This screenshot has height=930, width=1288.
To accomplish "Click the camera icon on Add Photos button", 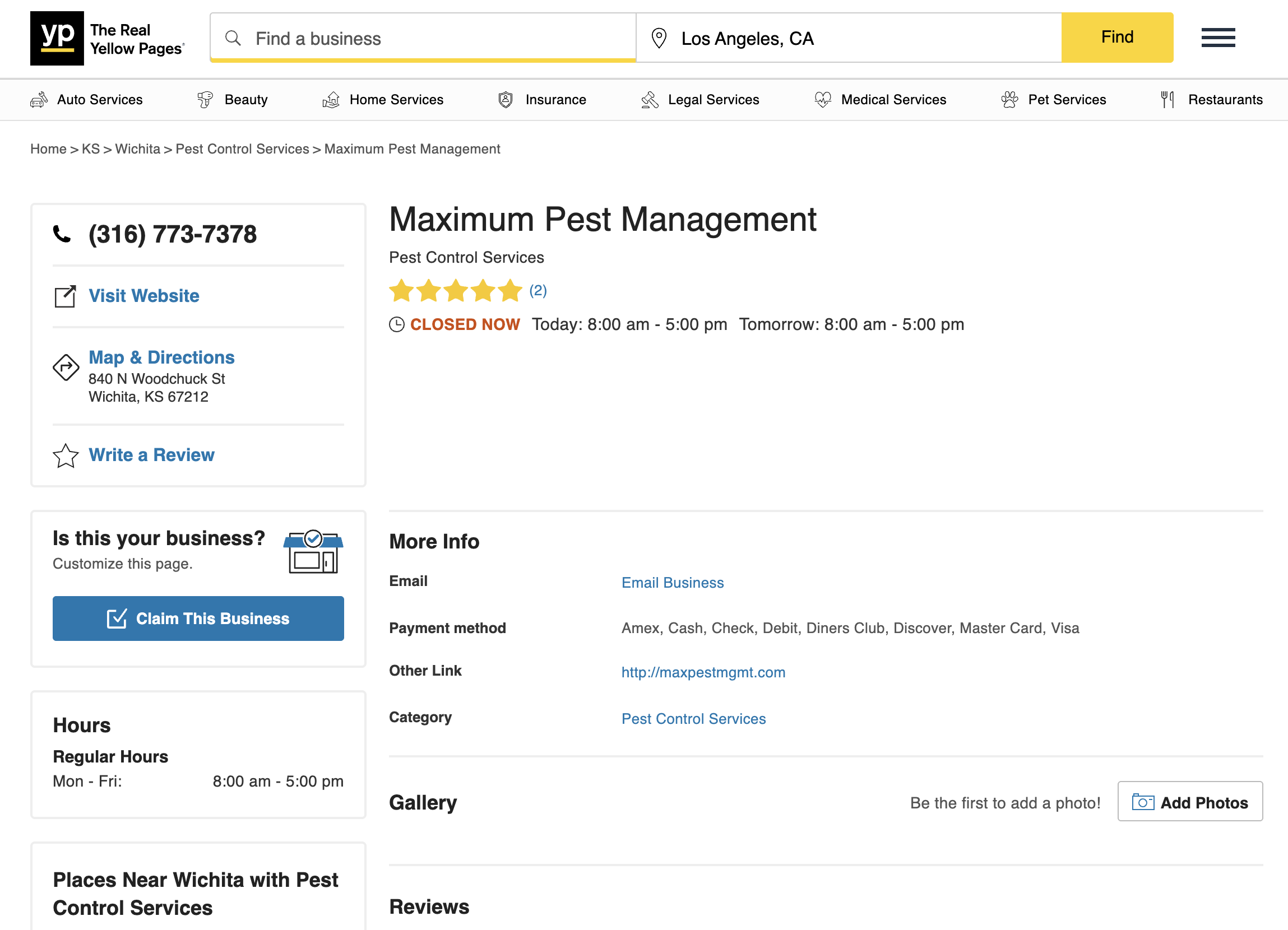I will pyautogui.click(x=1143, y=802).
